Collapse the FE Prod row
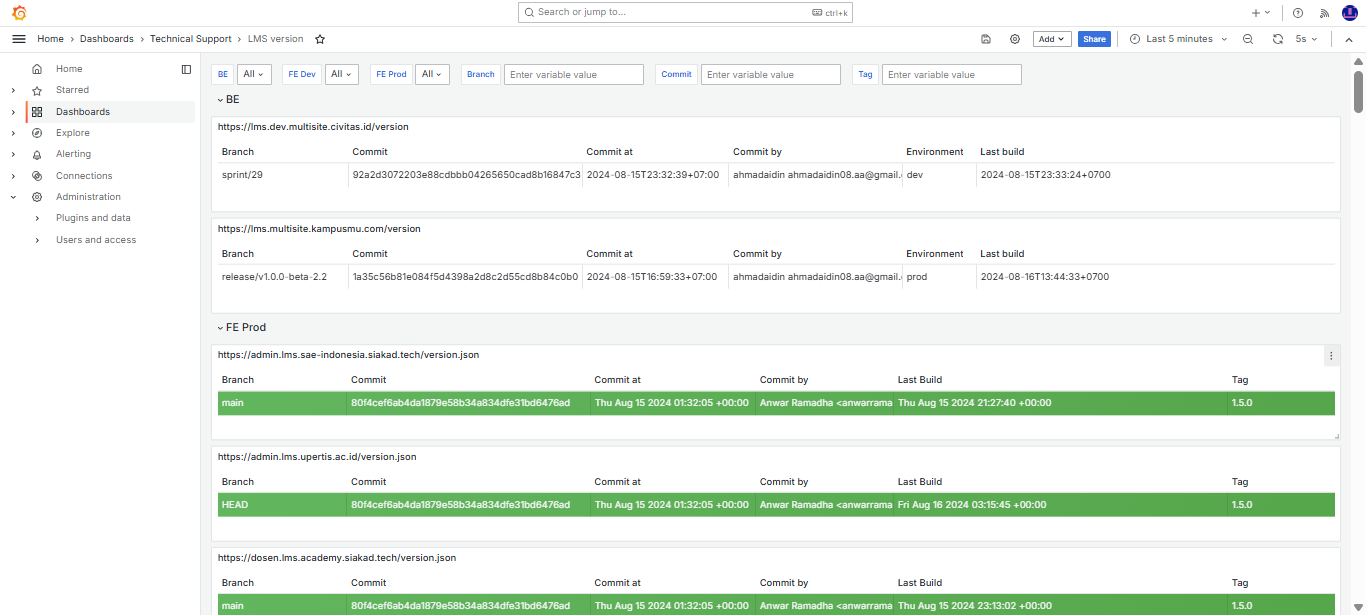 pos(220,327)
